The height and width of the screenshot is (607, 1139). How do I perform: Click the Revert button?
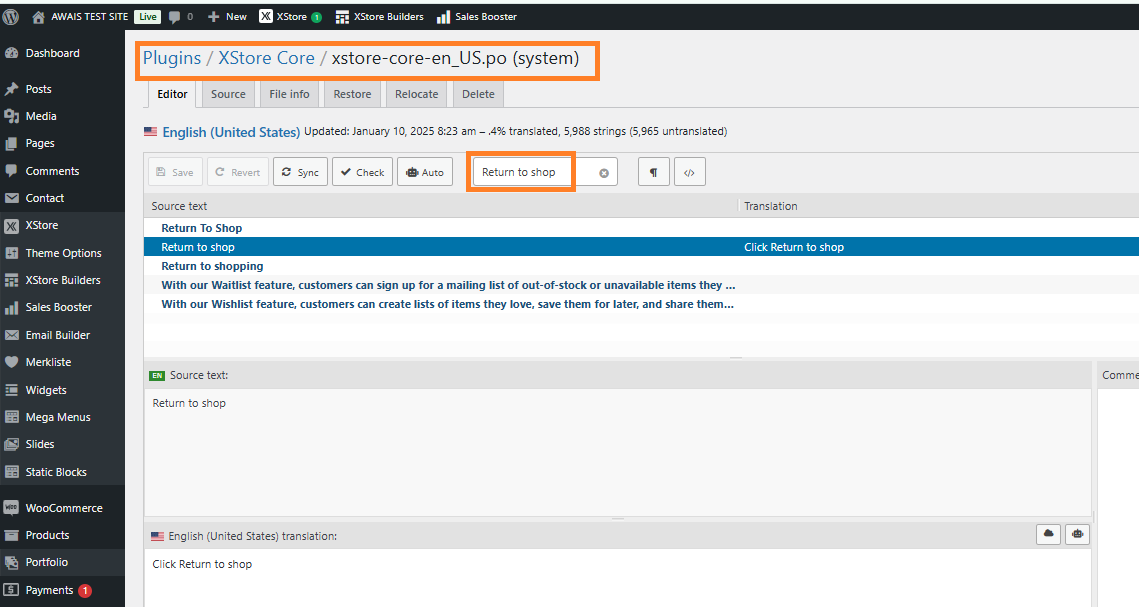point(238,172)
